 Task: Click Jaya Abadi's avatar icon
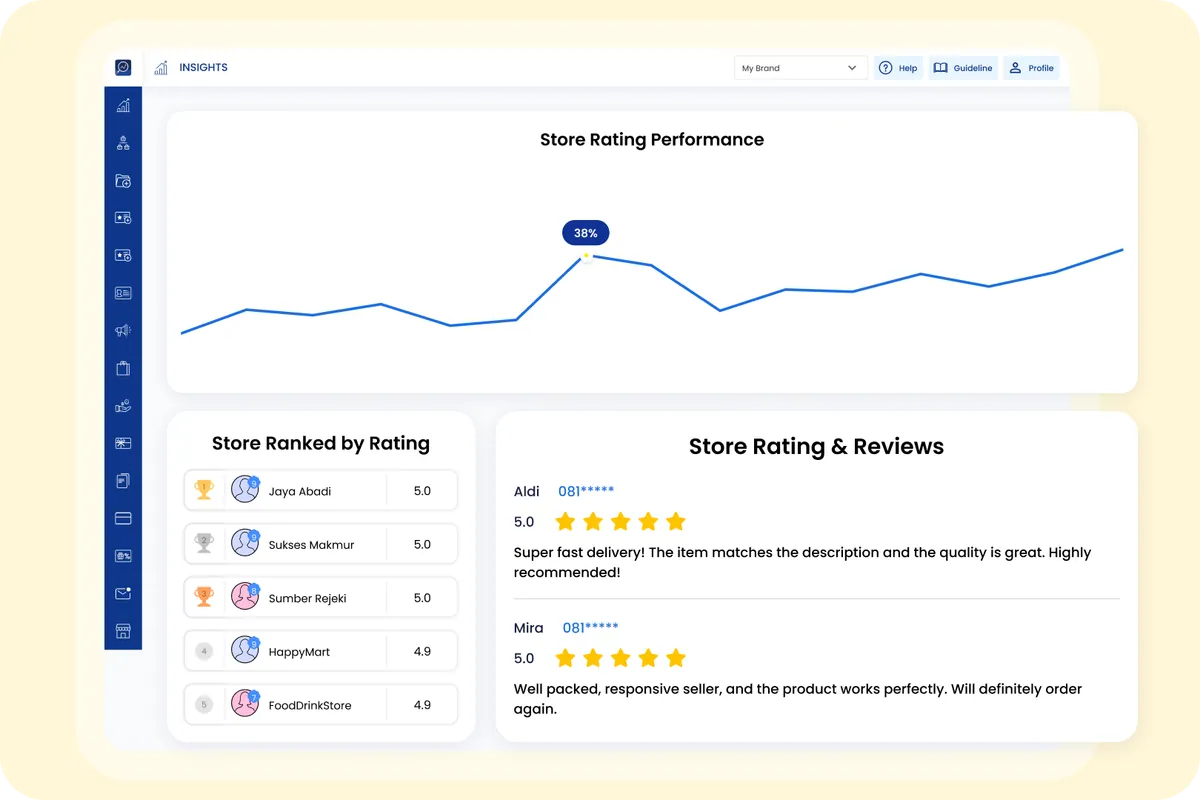point(245,489)
